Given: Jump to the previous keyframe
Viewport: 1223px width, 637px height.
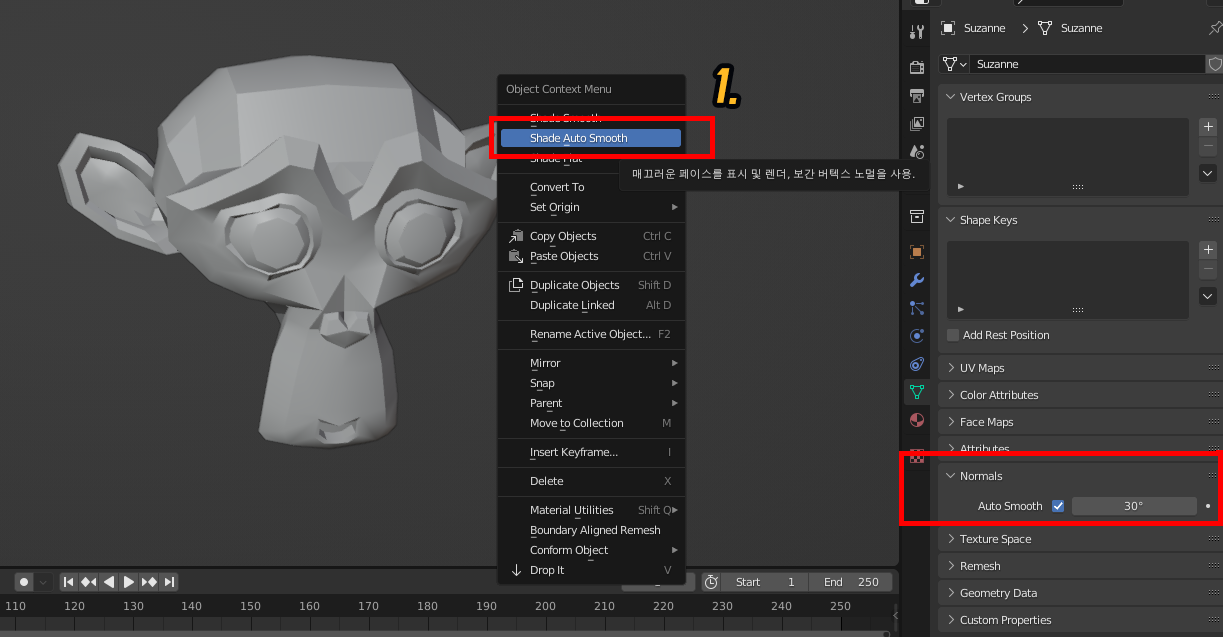Looking at the screenshot, I should (x=89, y=582).
